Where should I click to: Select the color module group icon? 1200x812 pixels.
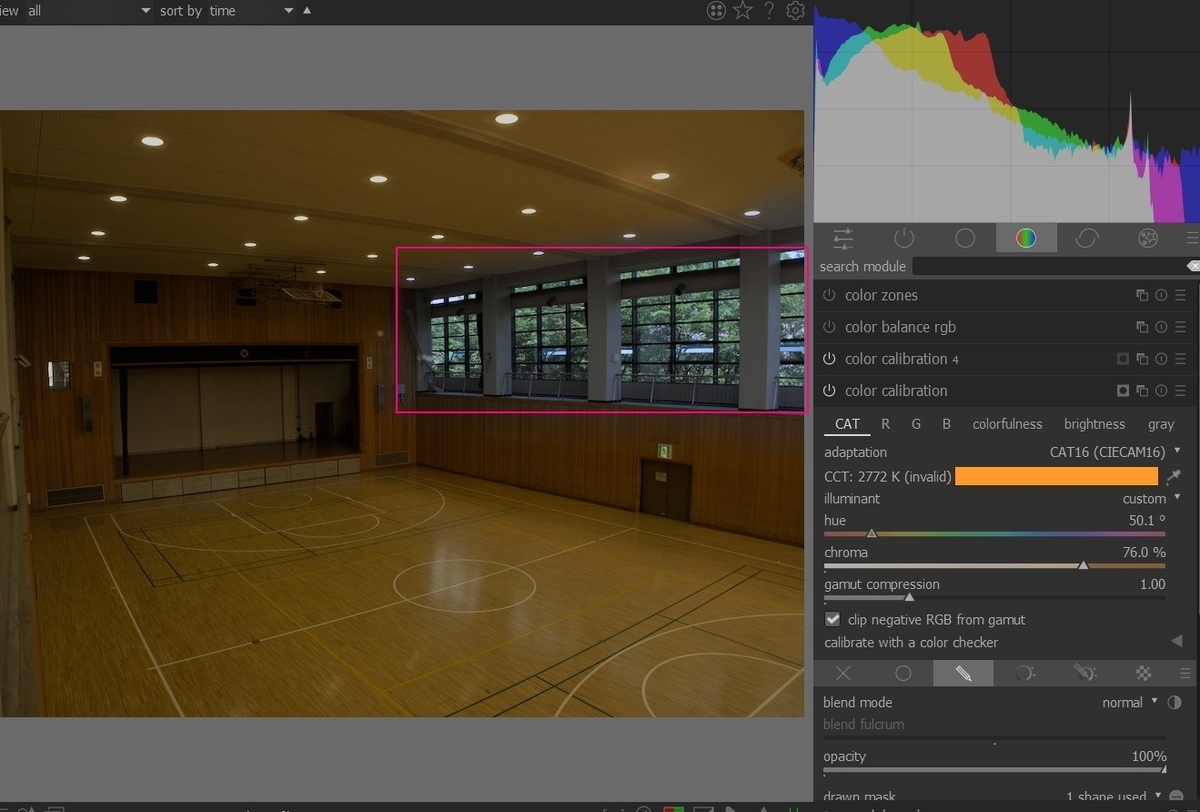pos(1026,238)
